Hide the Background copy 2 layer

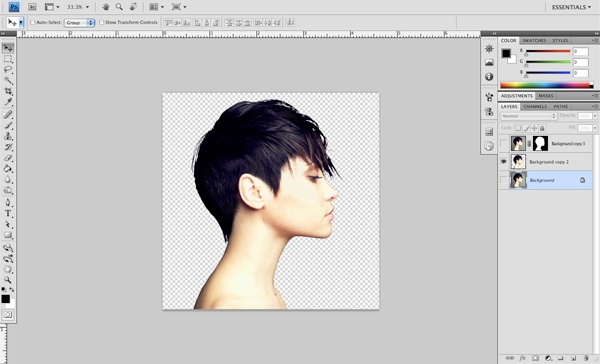pyautogui.click(x=504, y=162)
